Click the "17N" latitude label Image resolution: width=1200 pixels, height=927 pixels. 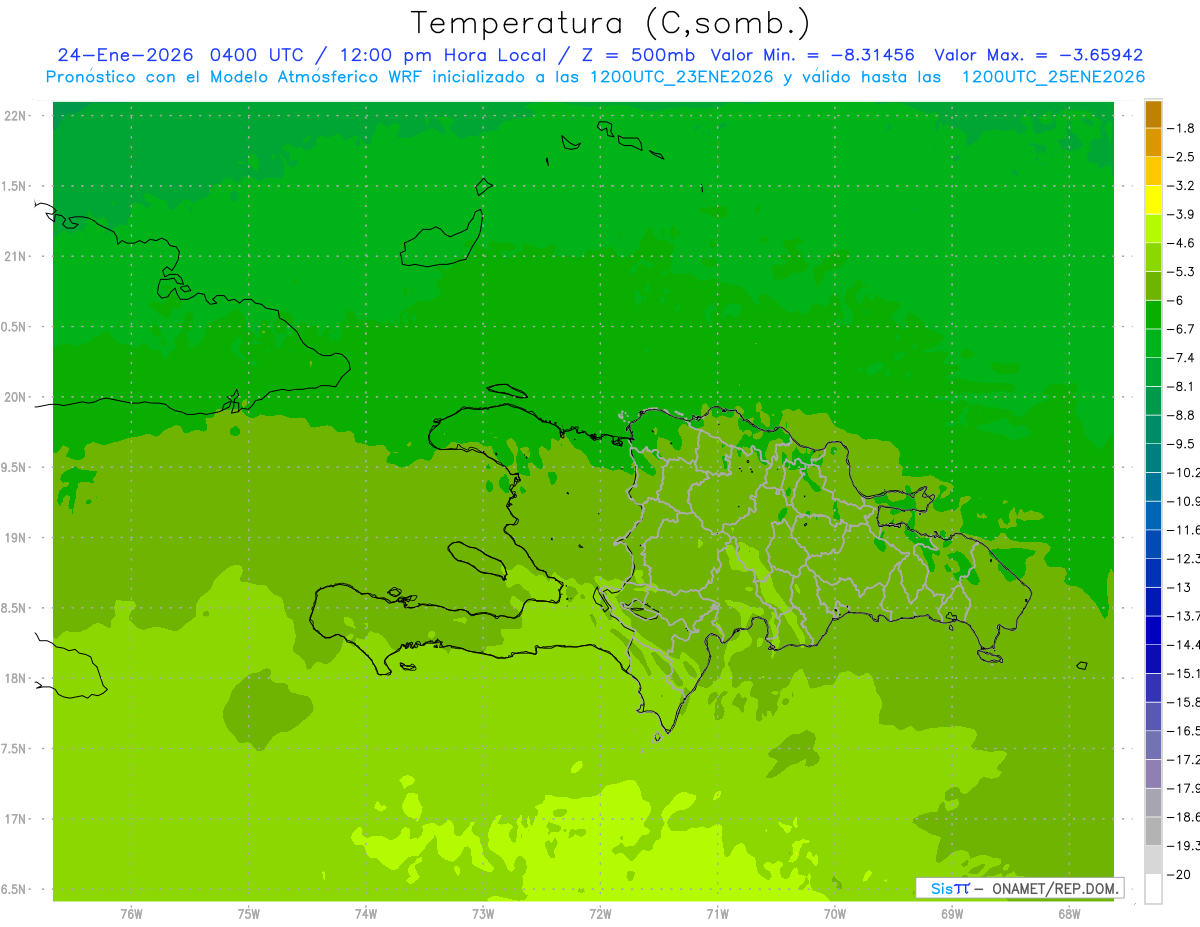coord(16,819)
